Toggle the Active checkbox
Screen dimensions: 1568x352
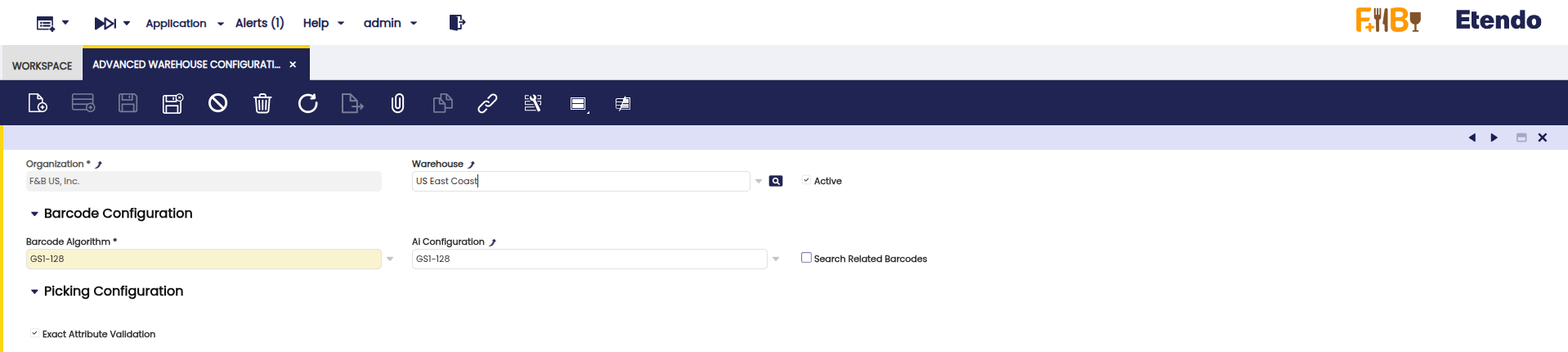coord(806,180)
